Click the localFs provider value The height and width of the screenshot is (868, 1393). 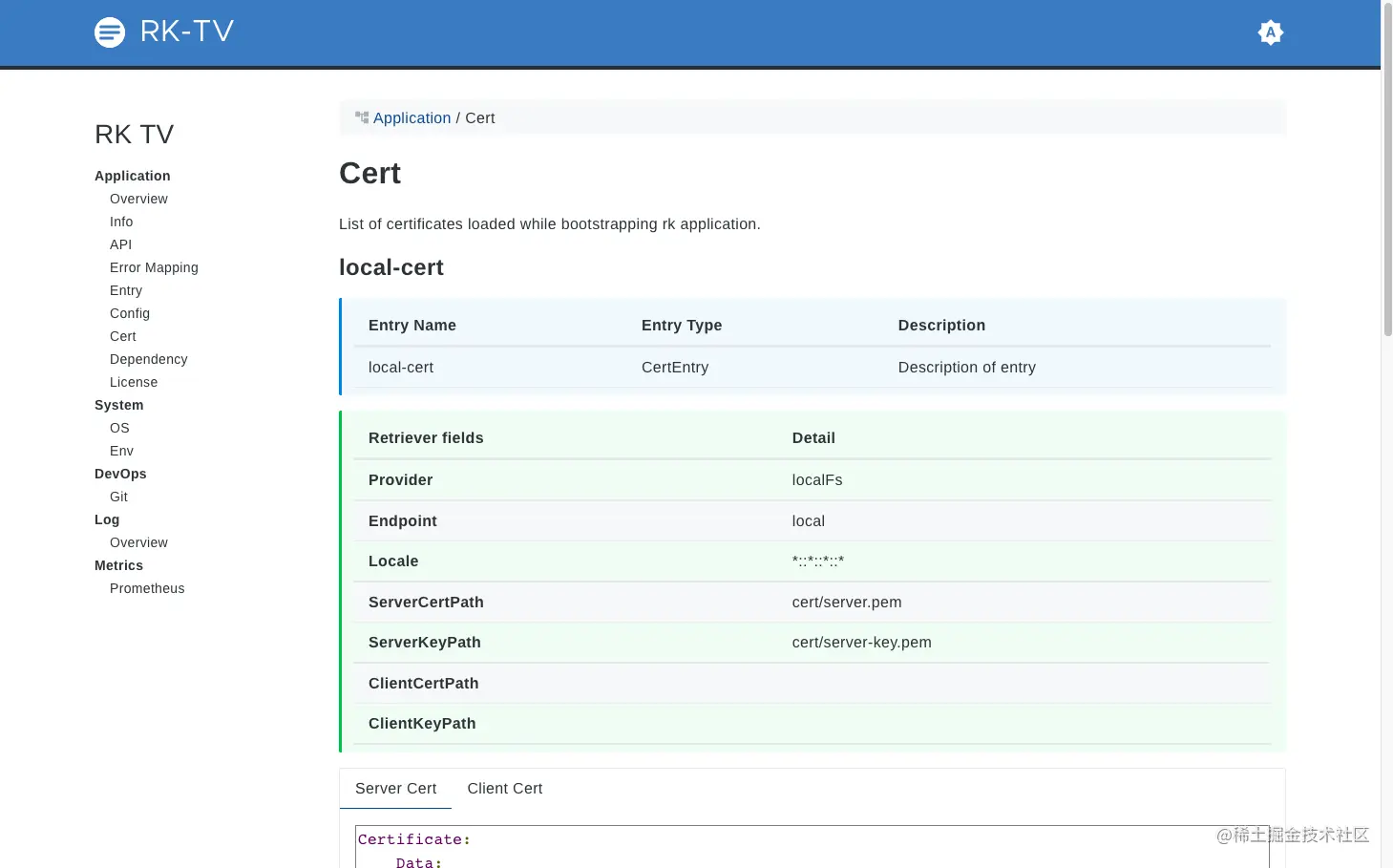click(x=817, y=480)
